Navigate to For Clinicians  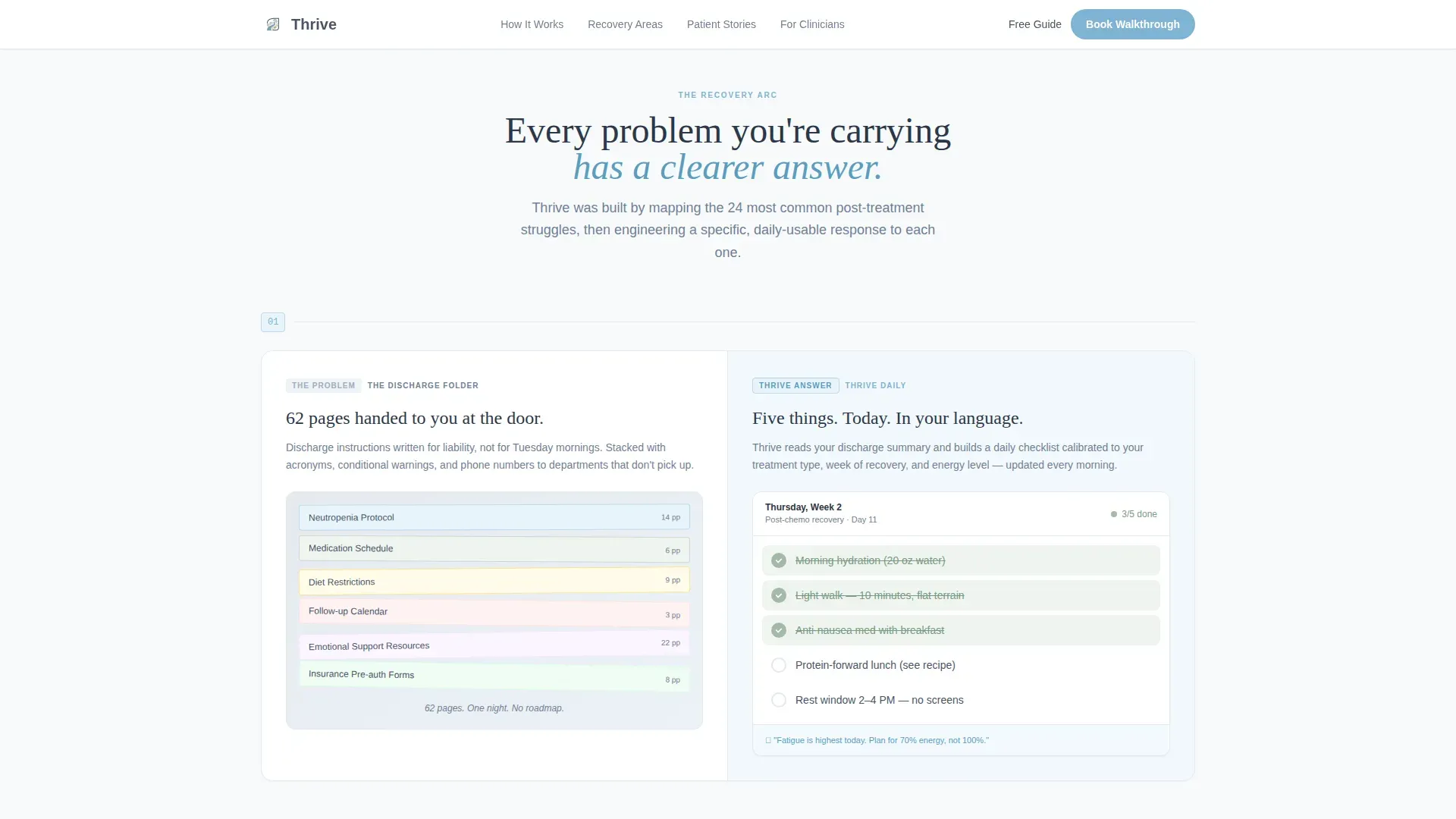[812, 24]
